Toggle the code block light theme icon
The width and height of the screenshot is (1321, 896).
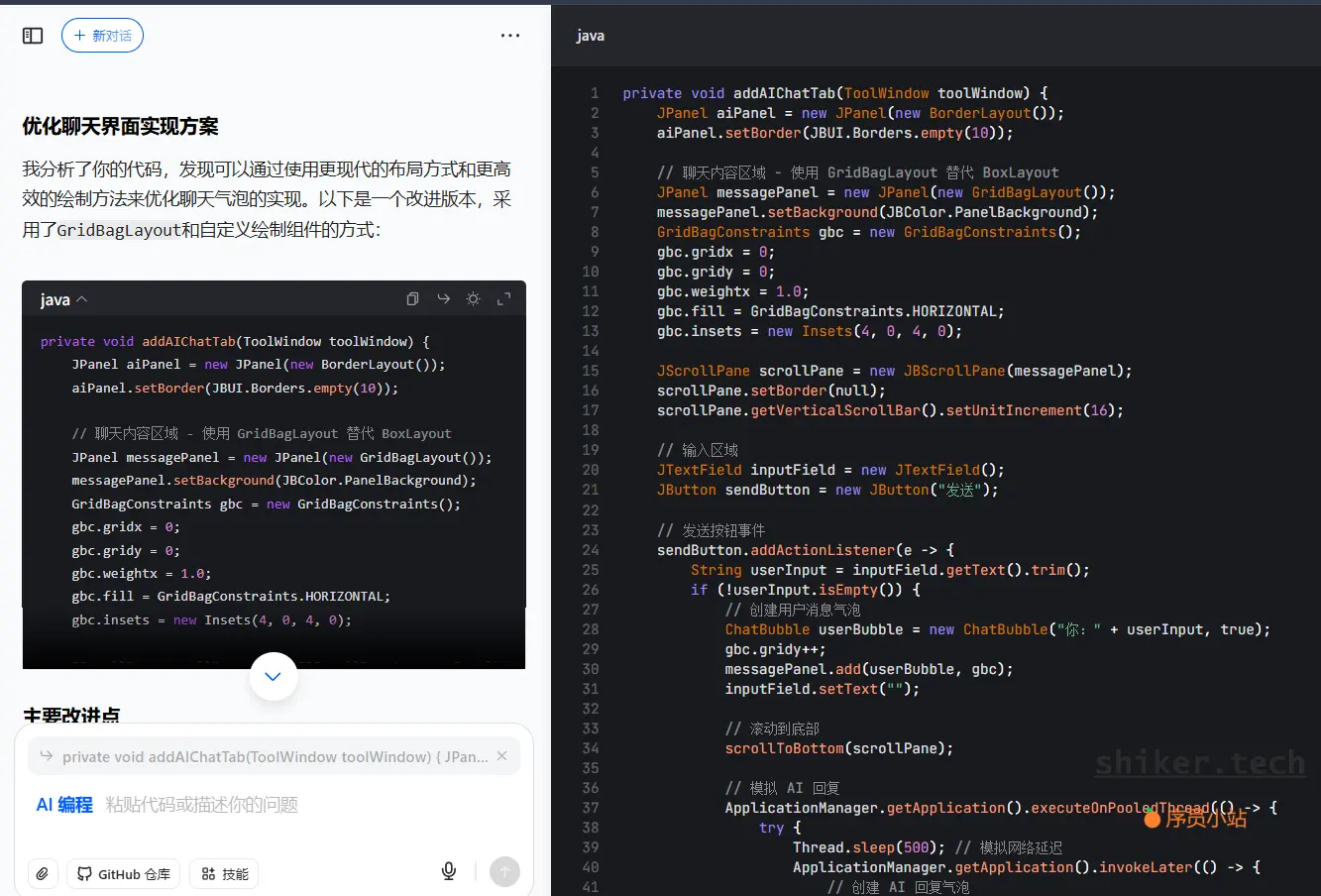[474, 298]
